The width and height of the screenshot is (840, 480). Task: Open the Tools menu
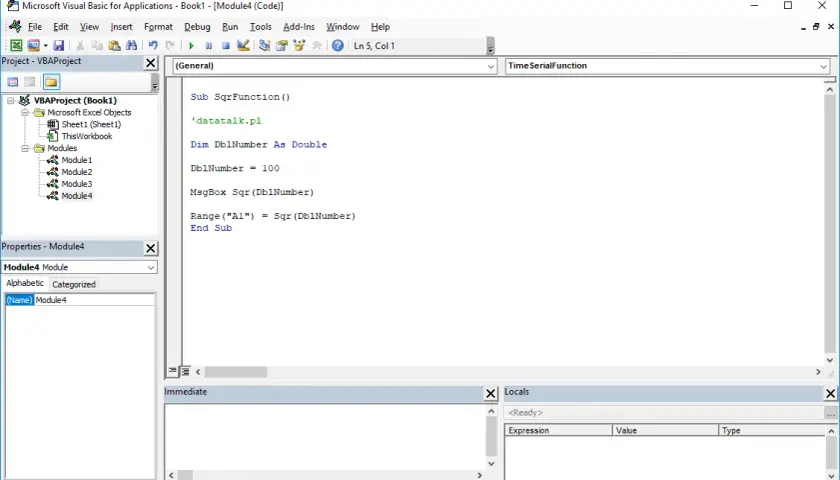[x=260, y=27]
